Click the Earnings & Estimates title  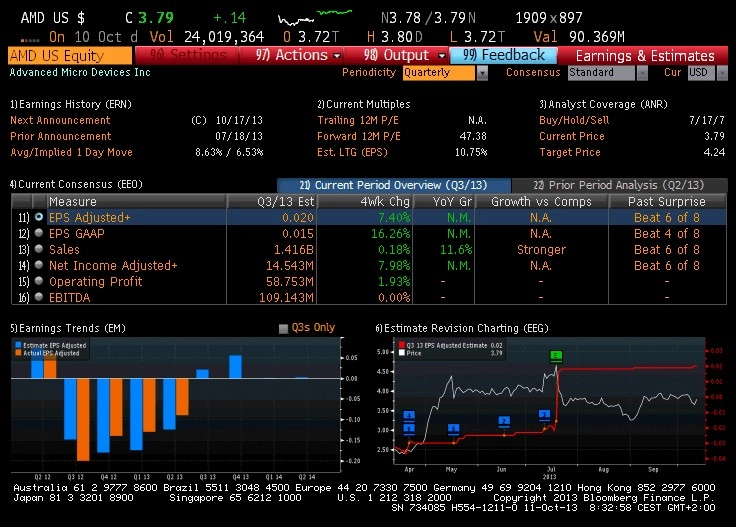[645, 56]
